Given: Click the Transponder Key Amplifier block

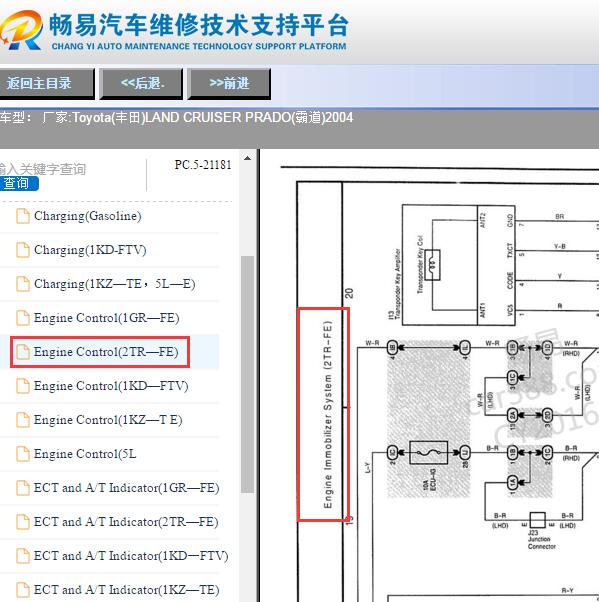Looking at the screenshot, I should 458,265.
